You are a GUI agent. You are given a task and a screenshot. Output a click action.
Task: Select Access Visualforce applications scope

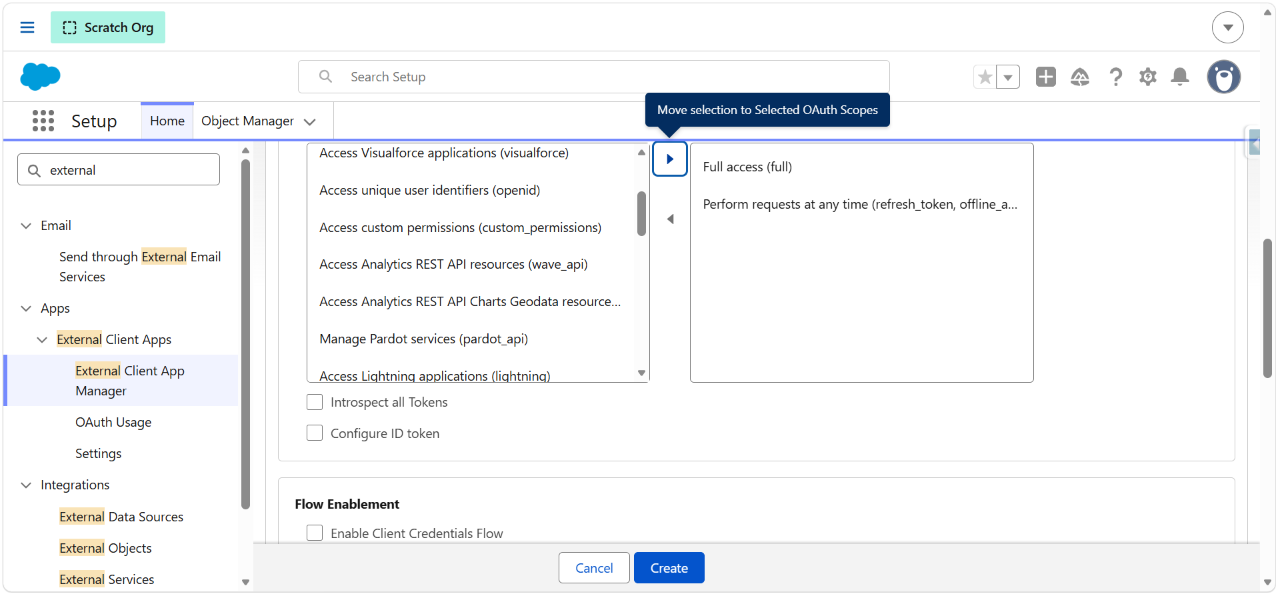click(471, 153)
